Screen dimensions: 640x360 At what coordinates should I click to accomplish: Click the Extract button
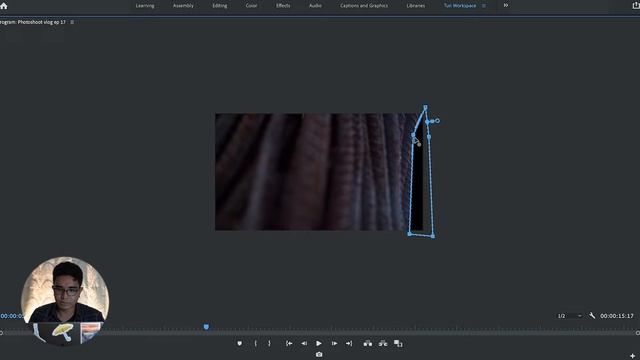tap(383, 344)
